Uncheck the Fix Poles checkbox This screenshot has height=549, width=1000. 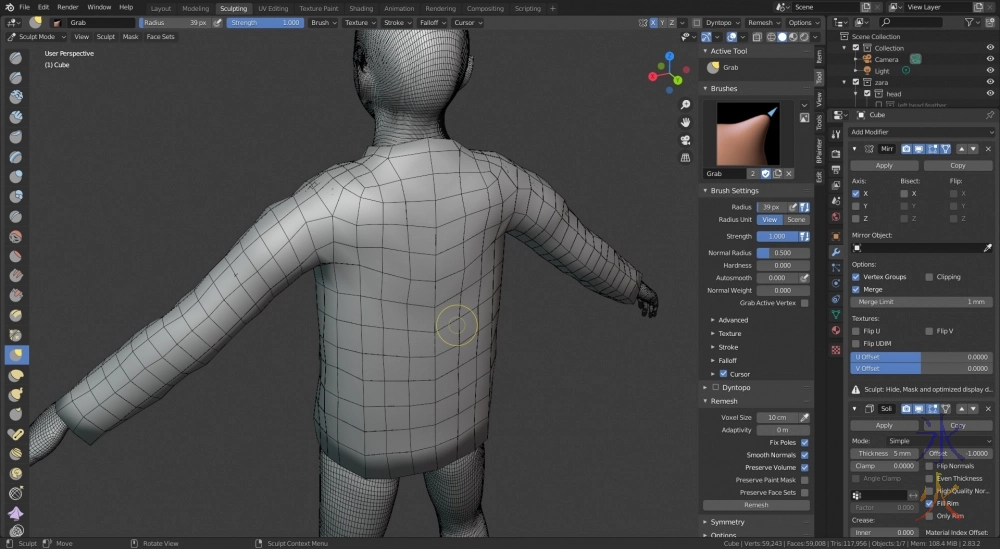click(805, 442)
